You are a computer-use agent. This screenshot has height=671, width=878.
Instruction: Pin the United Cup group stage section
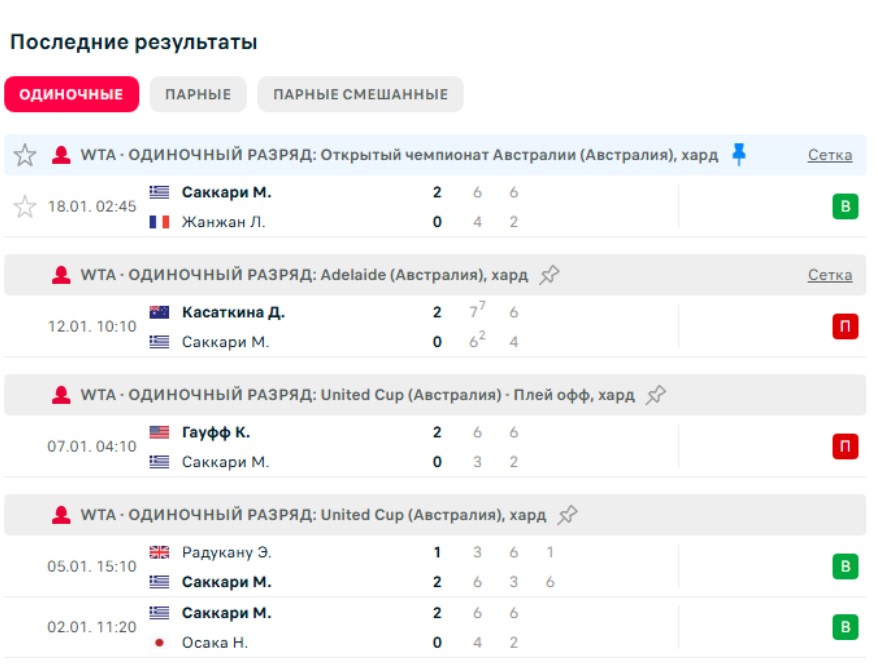coord(567,515)
